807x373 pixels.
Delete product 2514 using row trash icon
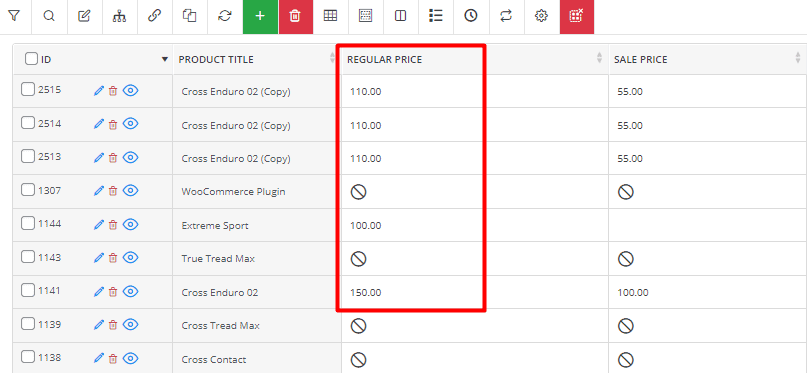point(113,125)
